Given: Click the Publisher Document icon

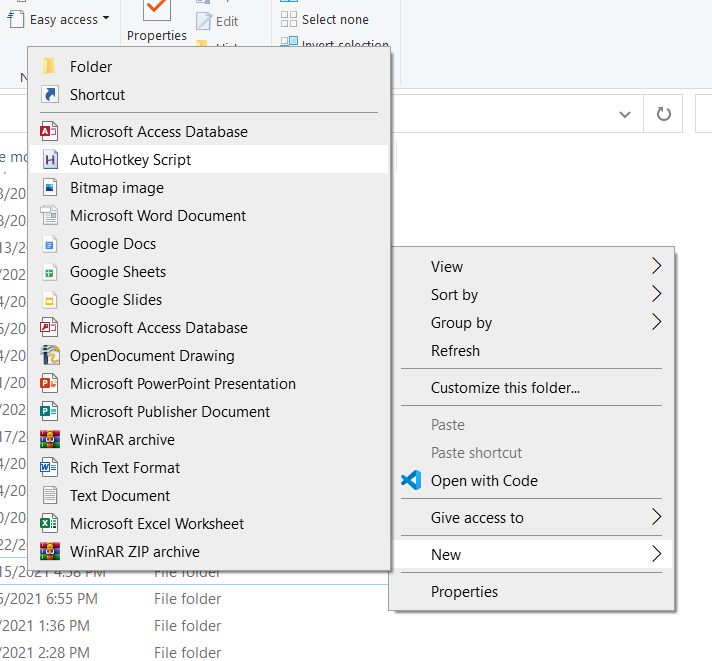Looking at the screenshot, I should point(49,412).
